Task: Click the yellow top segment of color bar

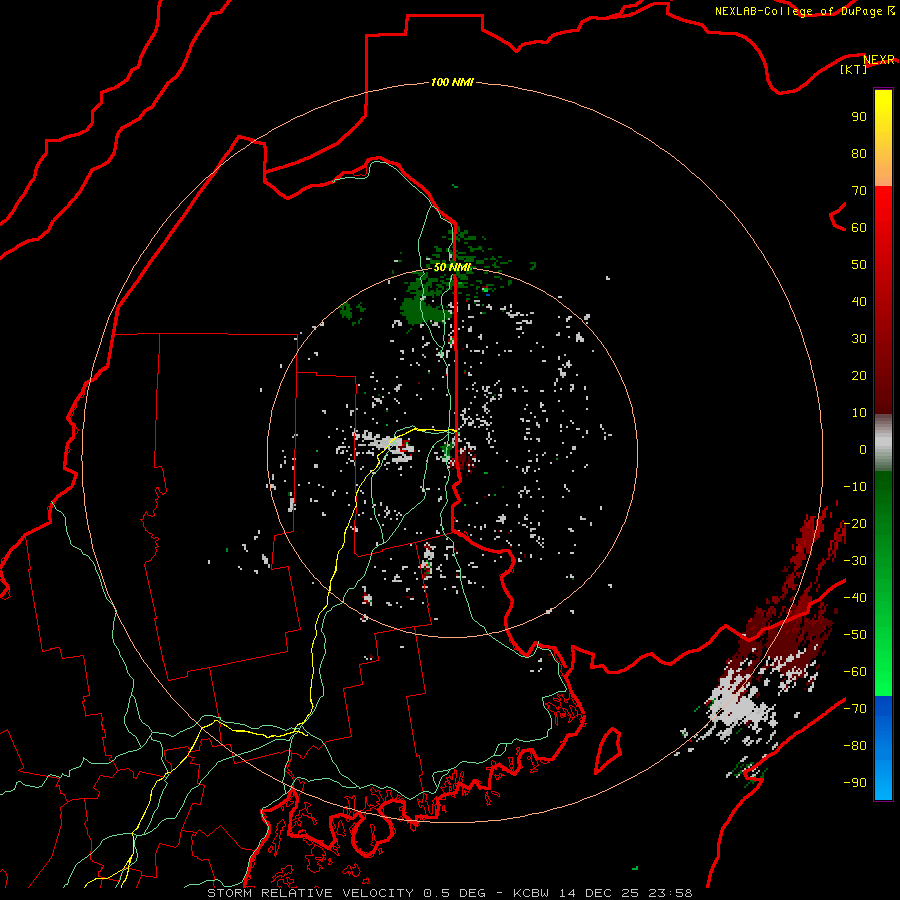Action: pos(883,138)
